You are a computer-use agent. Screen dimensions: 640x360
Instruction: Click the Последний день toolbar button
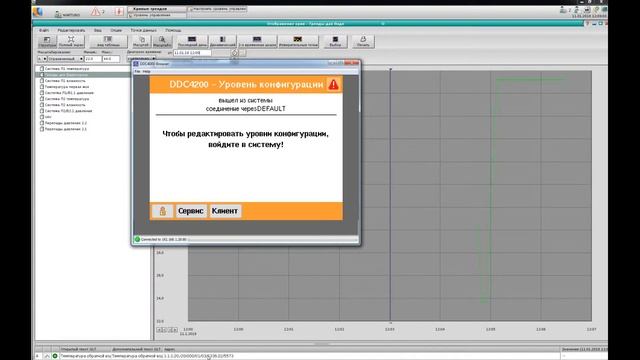(x=192, y=41)
